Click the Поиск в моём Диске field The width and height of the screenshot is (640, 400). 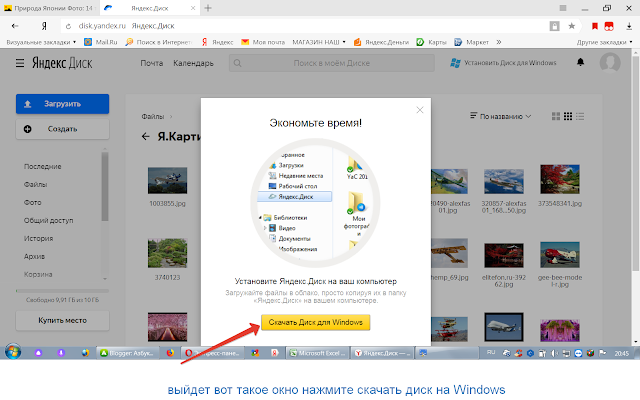[x=331, y=63]
